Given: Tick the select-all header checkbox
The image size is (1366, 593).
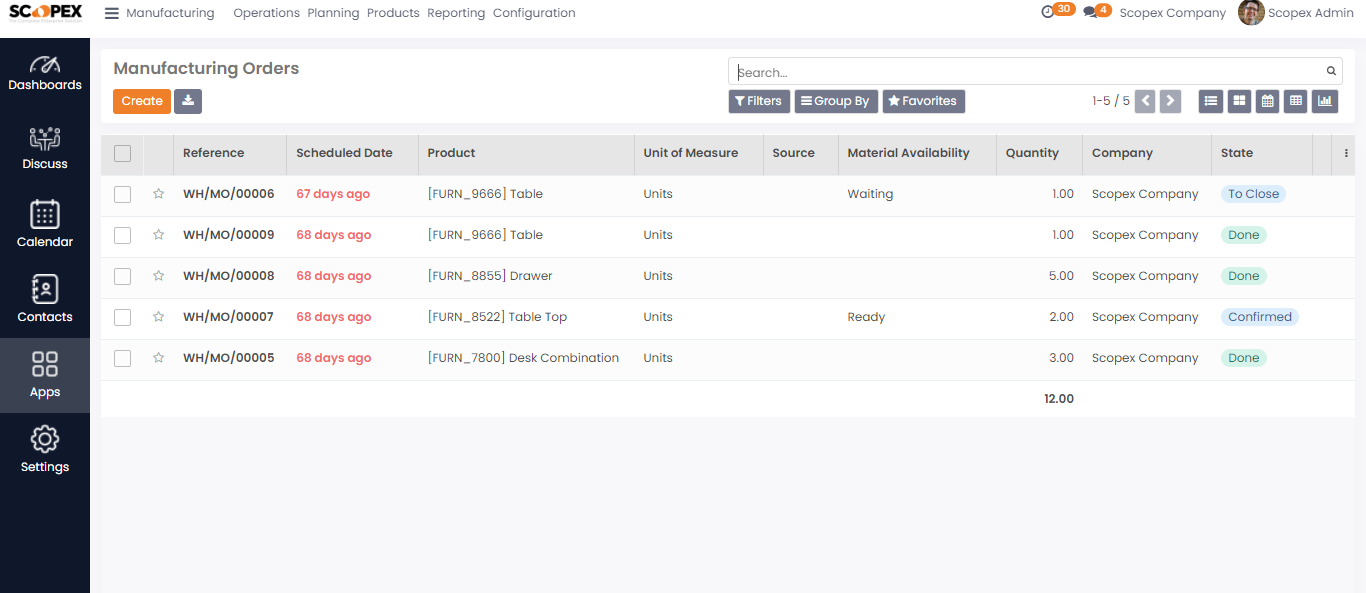Looking at the screenshot, I should pyautogui.click(x=122, y=153).
